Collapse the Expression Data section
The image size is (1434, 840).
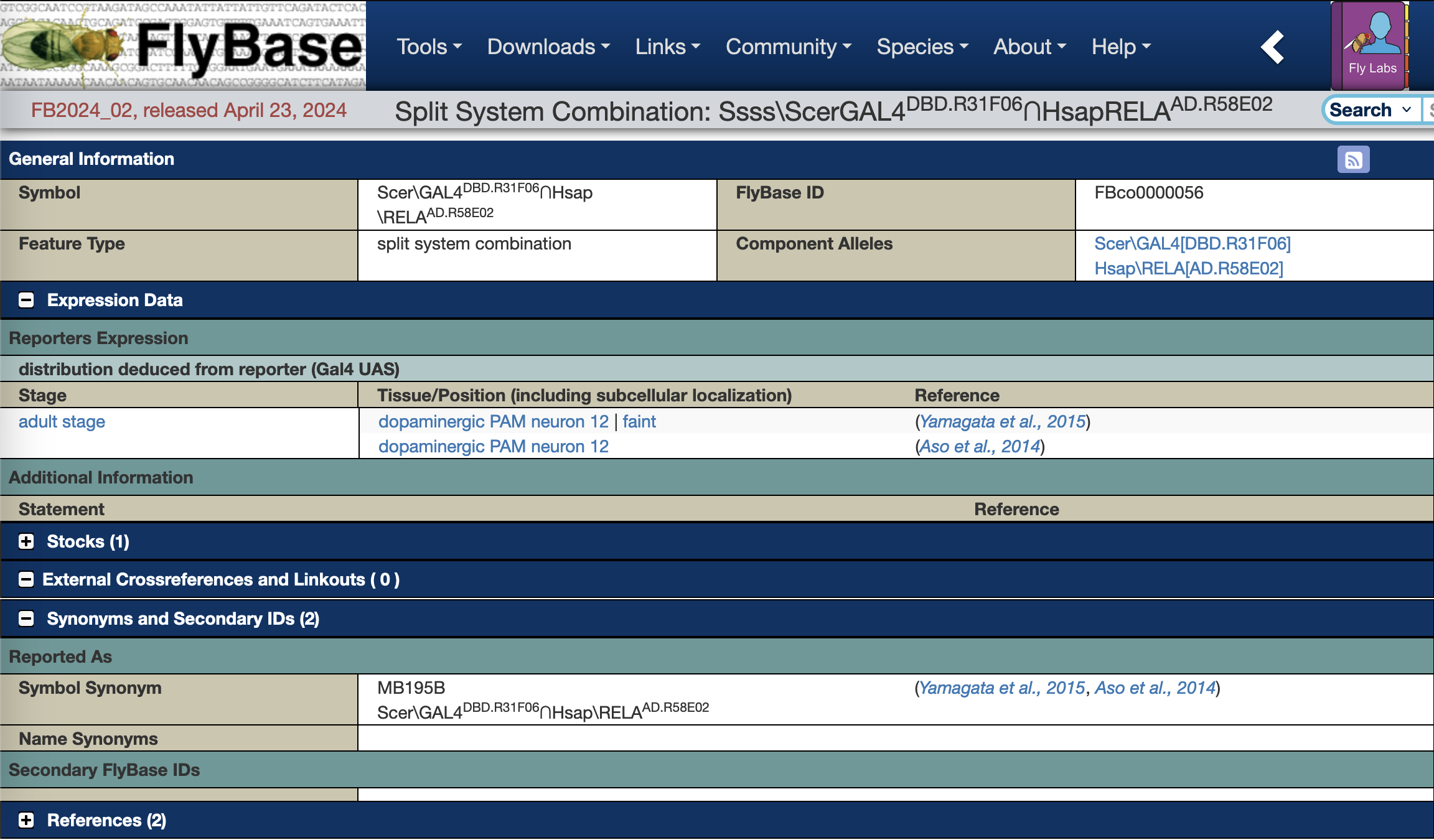(26, 300)
